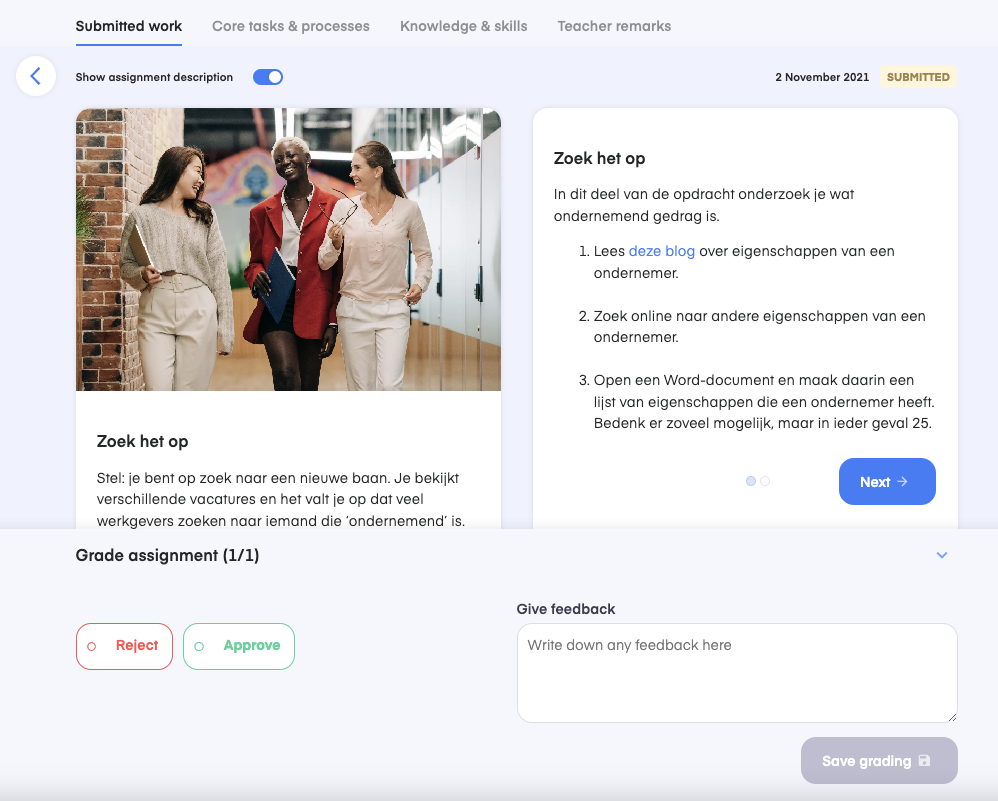Click the textarea resize handle in feedback box

951,715
